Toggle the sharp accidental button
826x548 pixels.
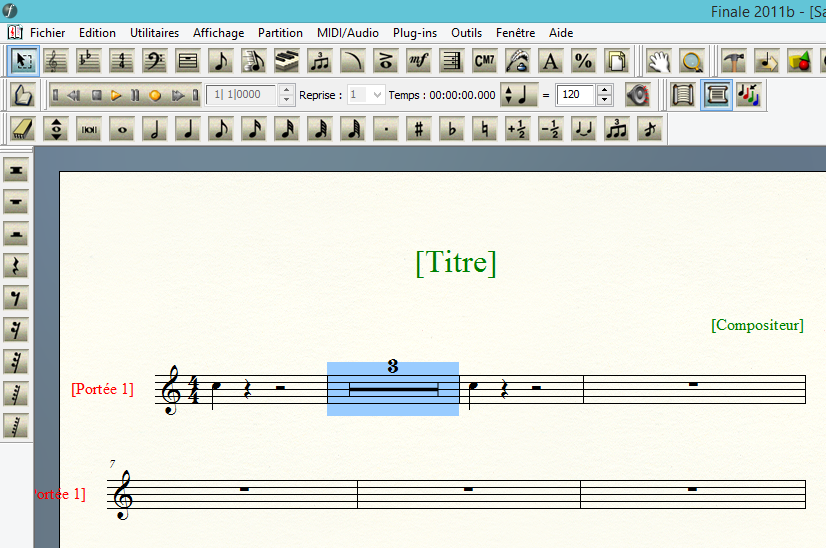419,129
